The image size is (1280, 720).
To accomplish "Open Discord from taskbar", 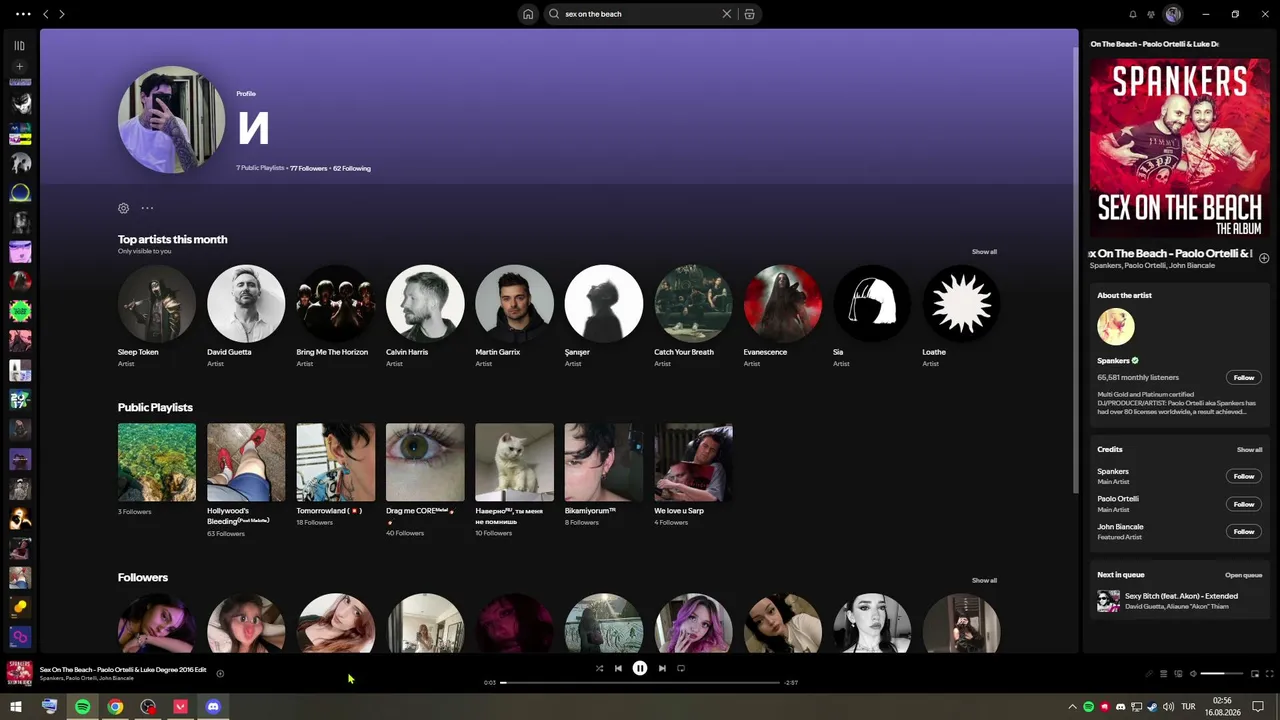I will (x=213, y=707).
